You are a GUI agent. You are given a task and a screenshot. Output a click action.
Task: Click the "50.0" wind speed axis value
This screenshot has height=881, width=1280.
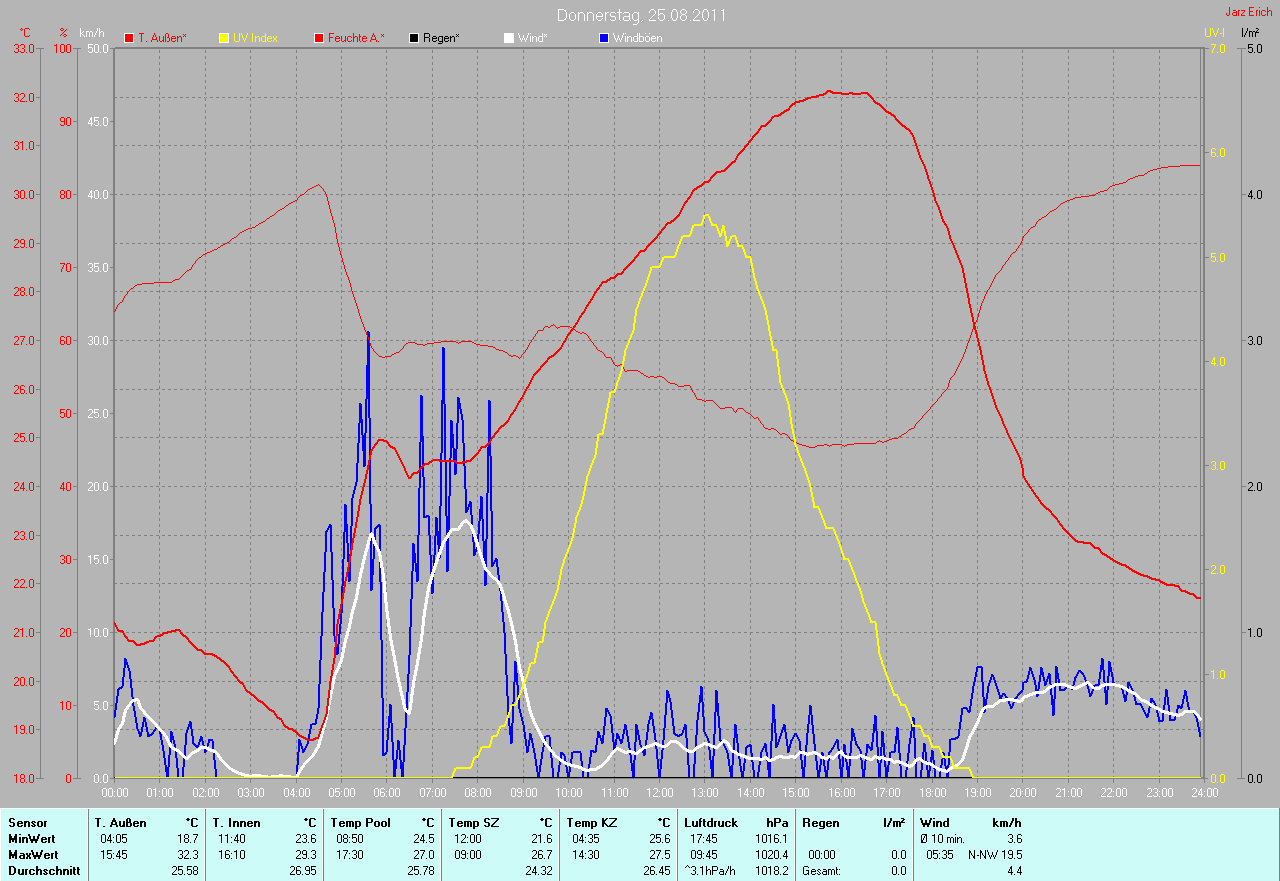[98, 48]
